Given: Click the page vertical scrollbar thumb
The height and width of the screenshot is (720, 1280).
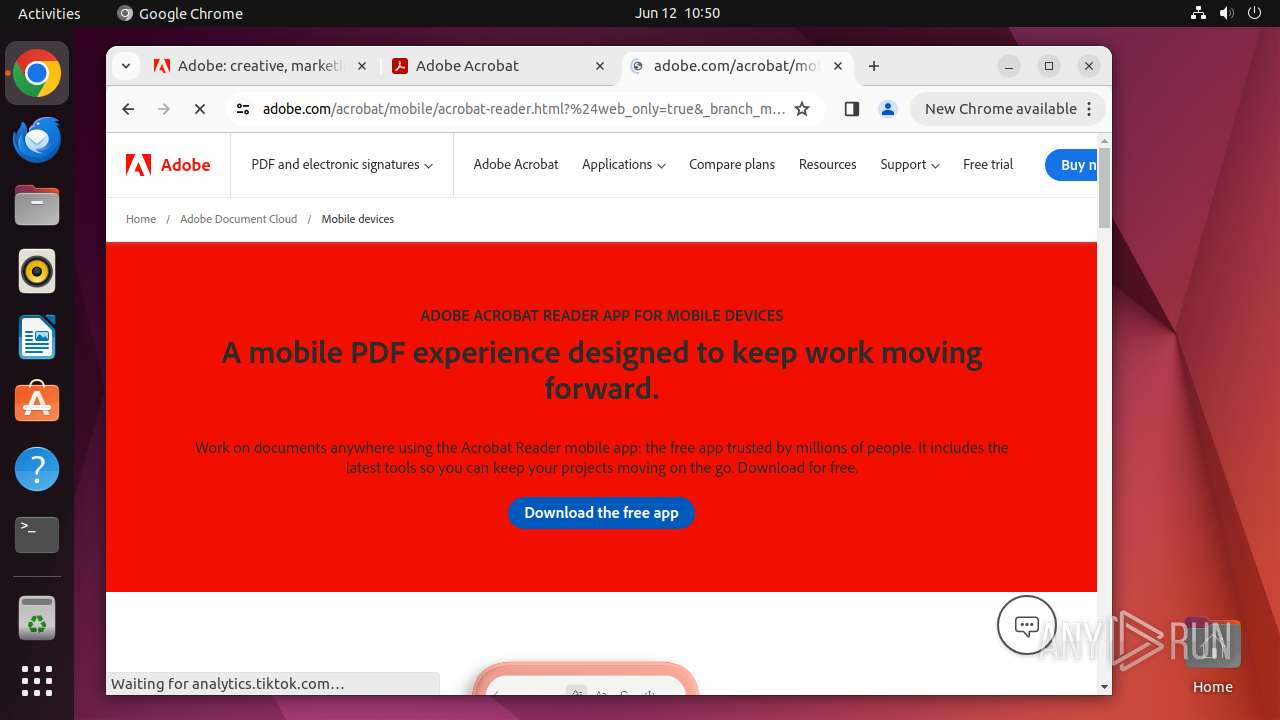Looking at the screenshot, I should point(1104,188).
